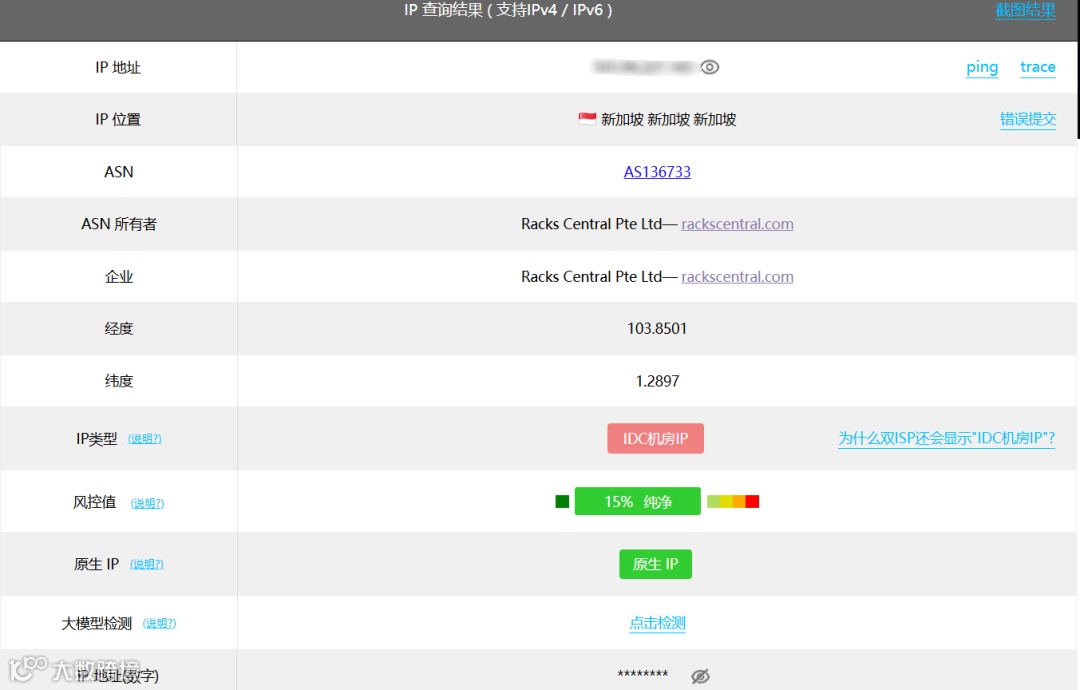1080x690 pixels.
Task: Submit location error via 错误提交
Action: (1028, 119)
